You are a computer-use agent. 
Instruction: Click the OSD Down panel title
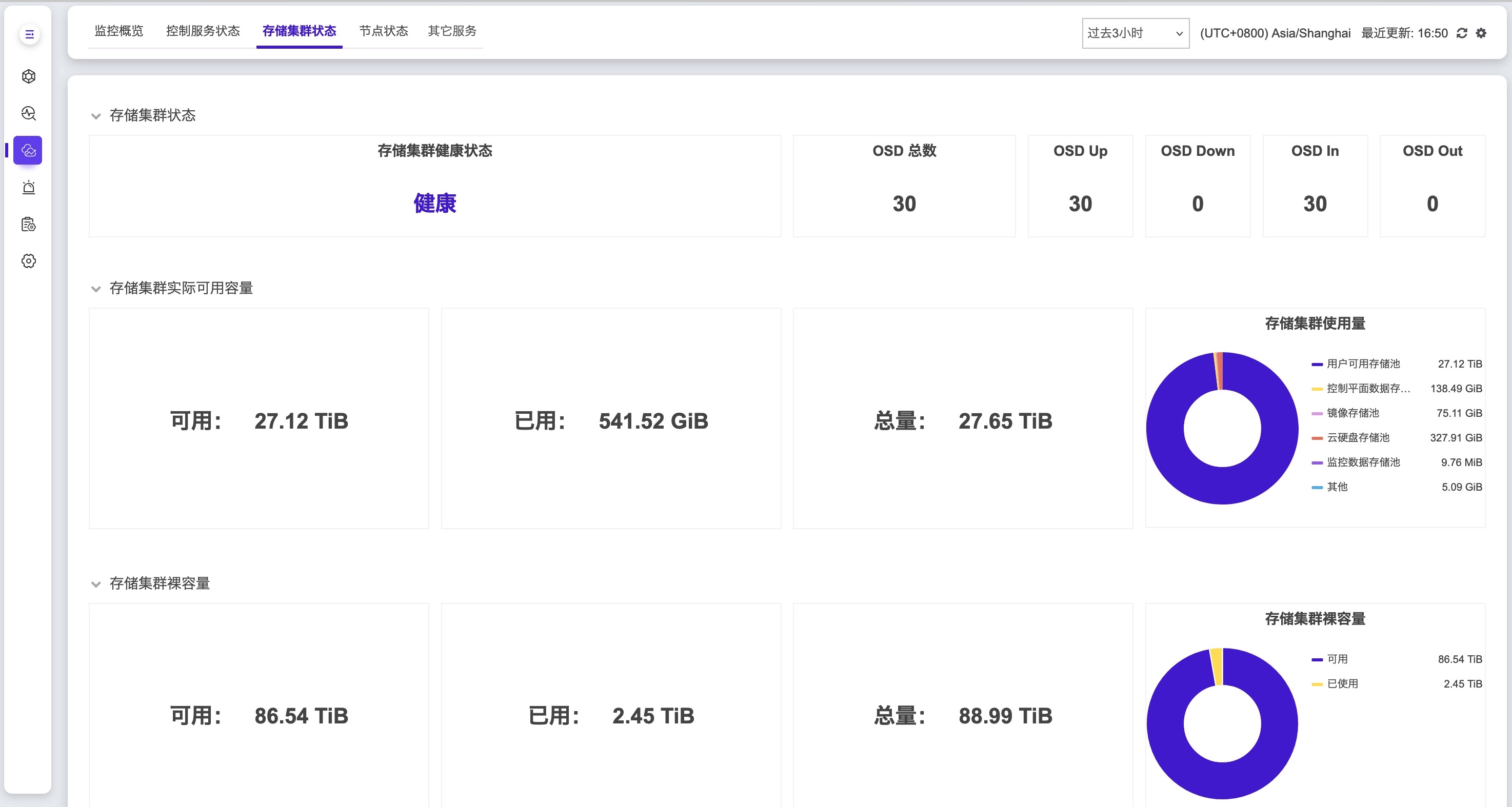(x=1198, y=151)
